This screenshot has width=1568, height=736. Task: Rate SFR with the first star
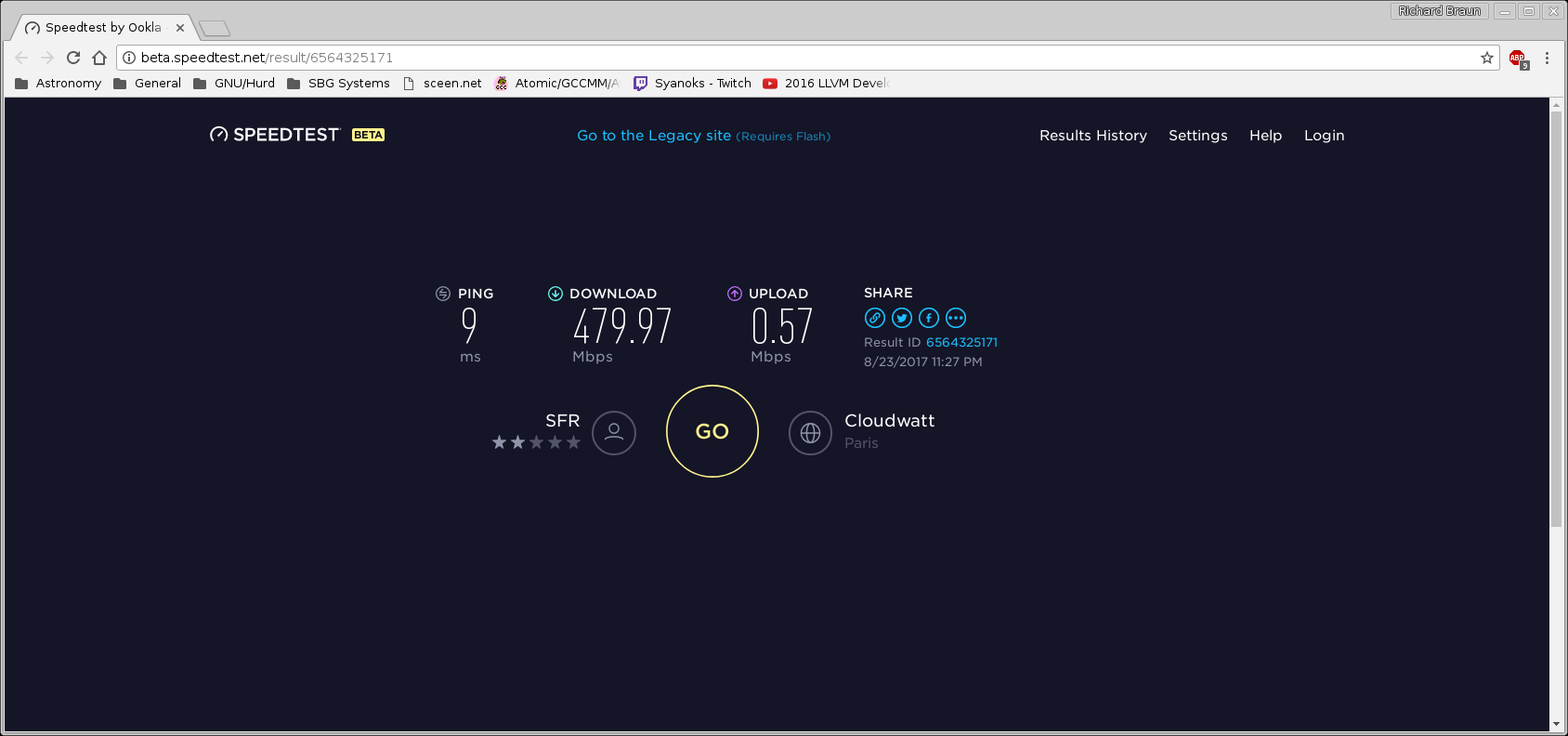[499, 442]
